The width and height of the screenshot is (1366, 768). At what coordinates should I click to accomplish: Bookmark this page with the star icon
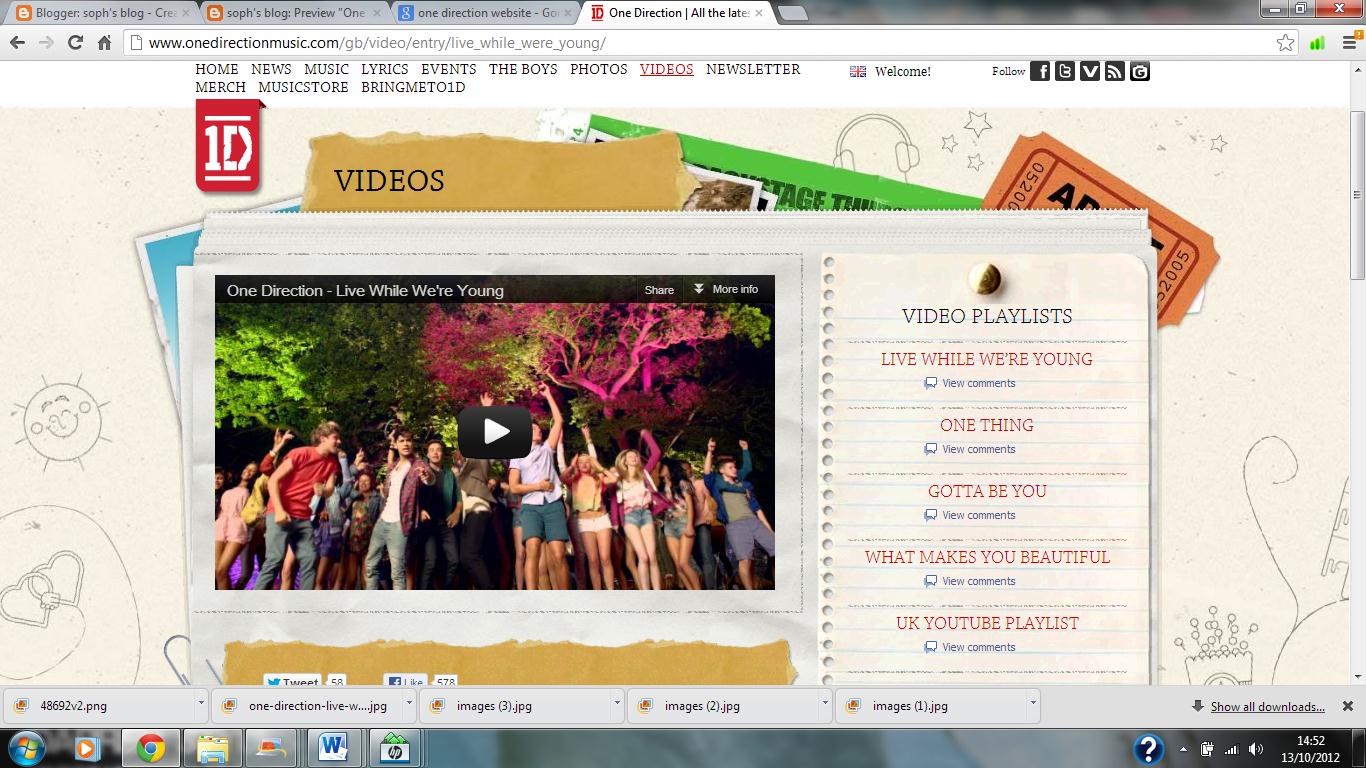pyautogui.click(x=1288, y=43)
